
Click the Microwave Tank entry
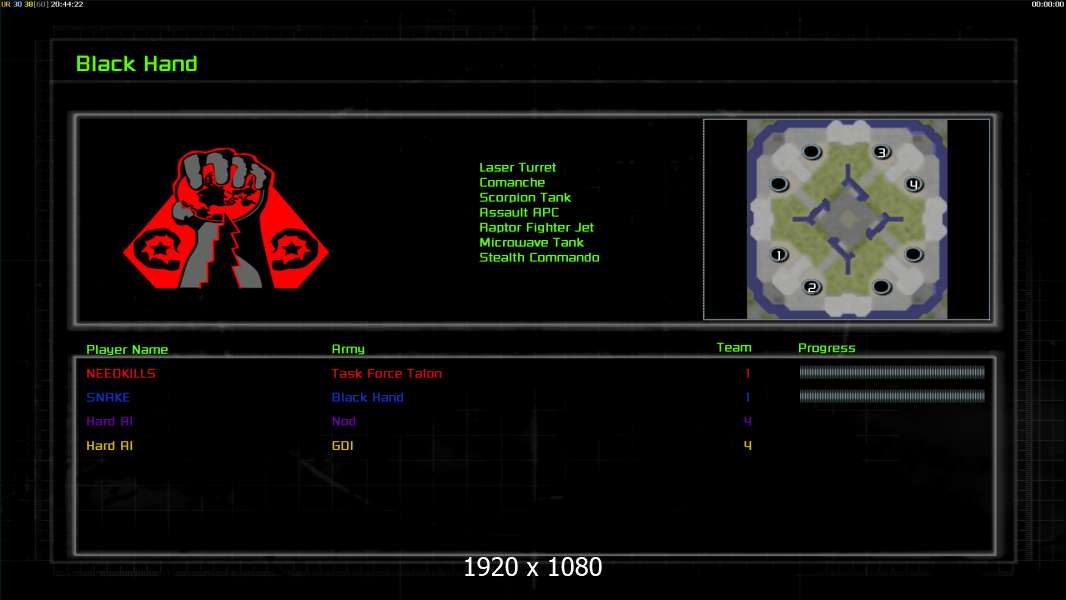coord(531,242)
